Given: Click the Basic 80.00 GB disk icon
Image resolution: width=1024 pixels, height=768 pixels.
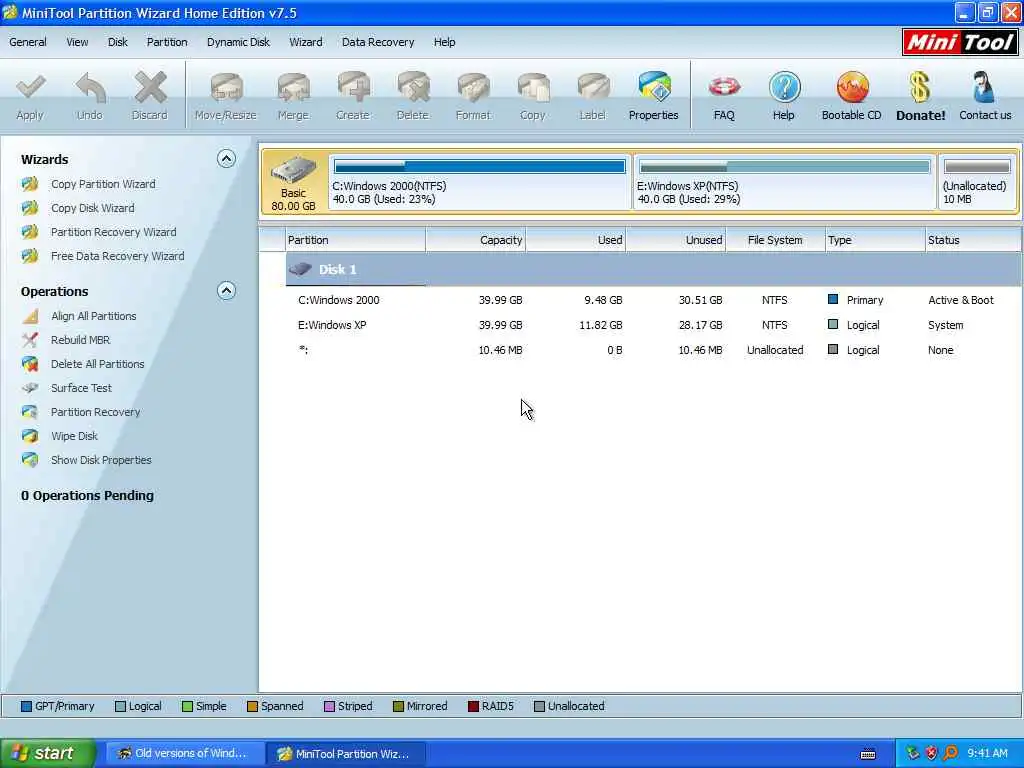Looking at the screenshot, I should click(x=293, y=181).
